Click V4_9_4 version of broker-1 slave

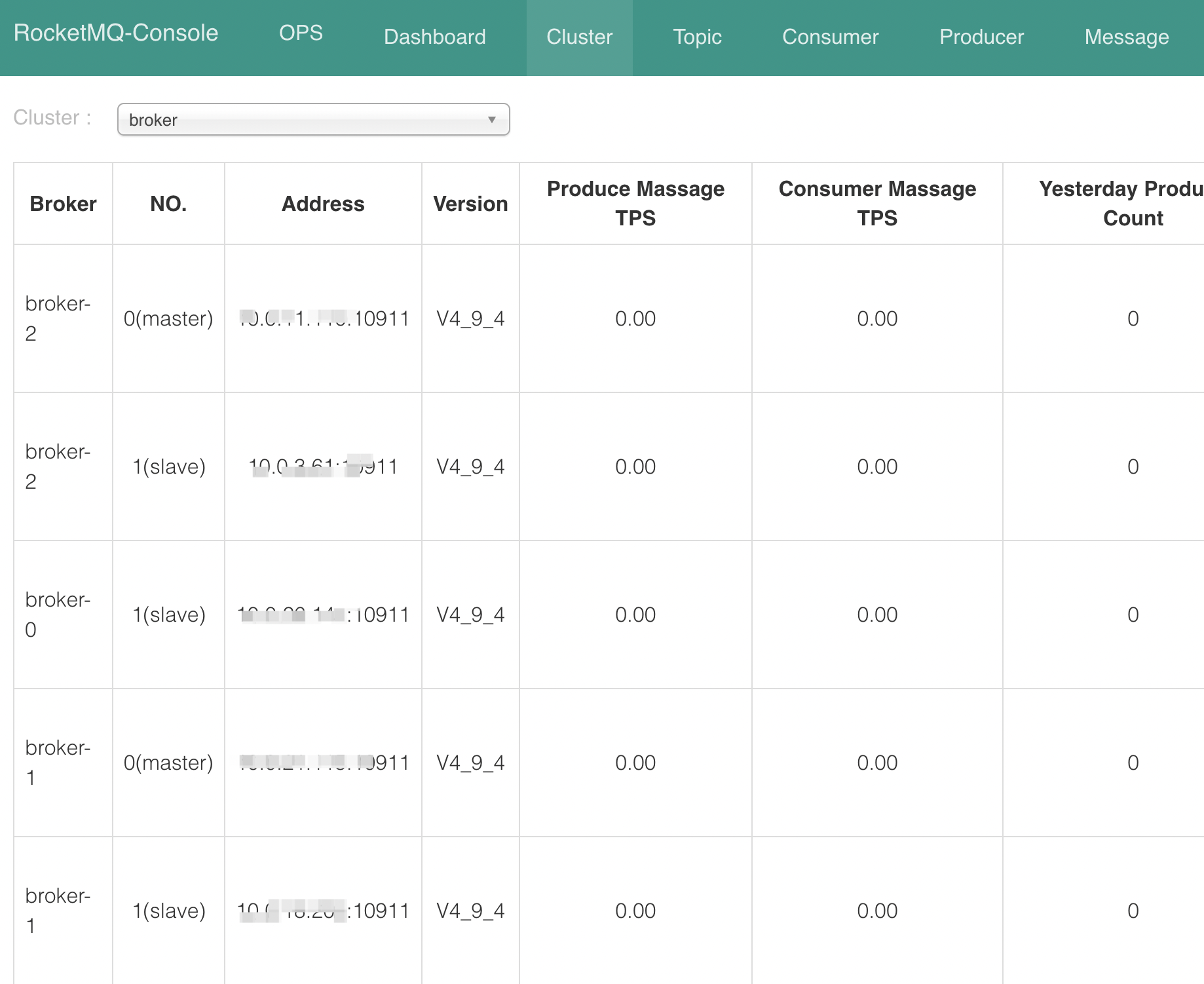point(470,911)
